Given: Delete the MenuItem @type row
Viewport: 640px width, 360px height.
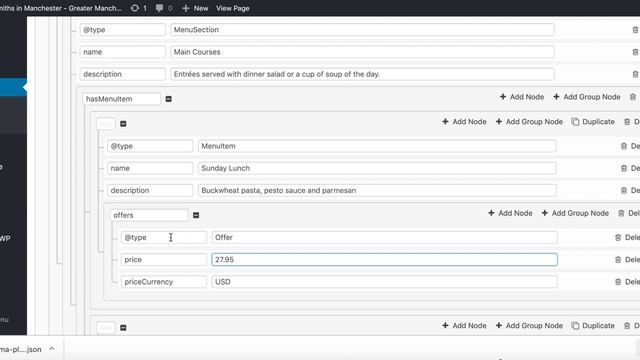Looking at the screenshot, I should (x=630, y=146).
